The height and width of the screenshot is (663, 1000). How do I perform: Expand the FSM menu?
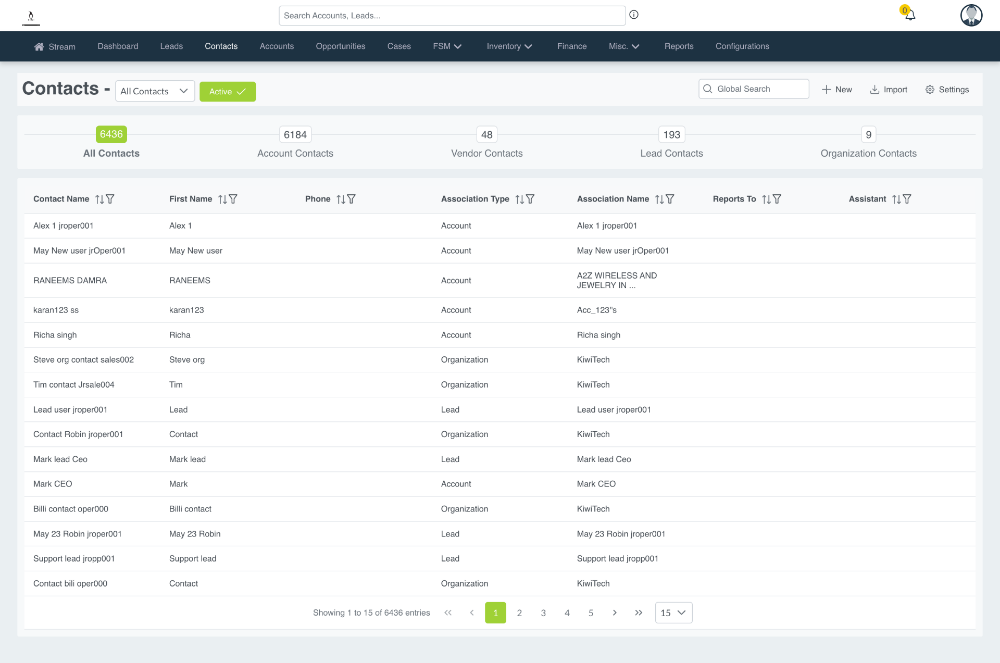447,46
